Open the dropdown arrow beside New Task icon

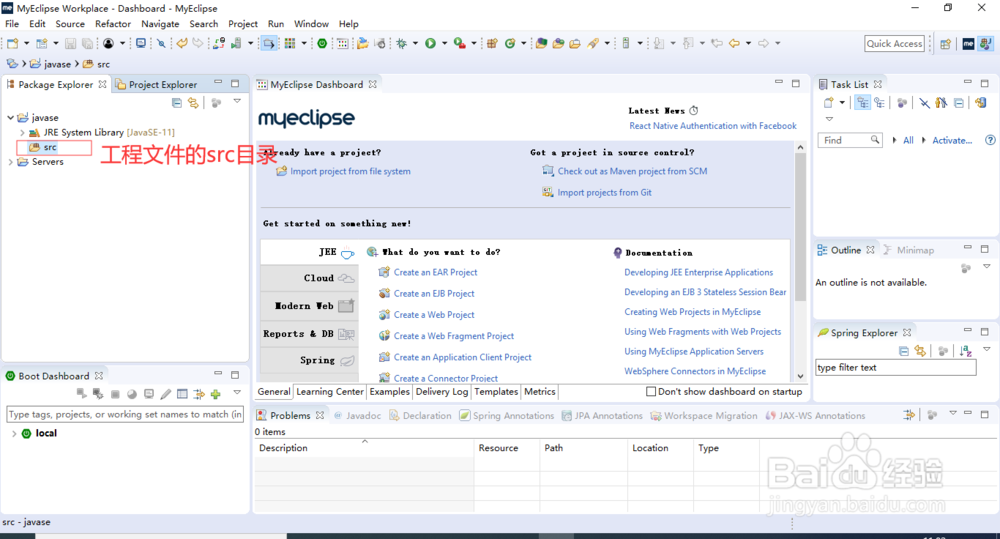click(842, 103)
